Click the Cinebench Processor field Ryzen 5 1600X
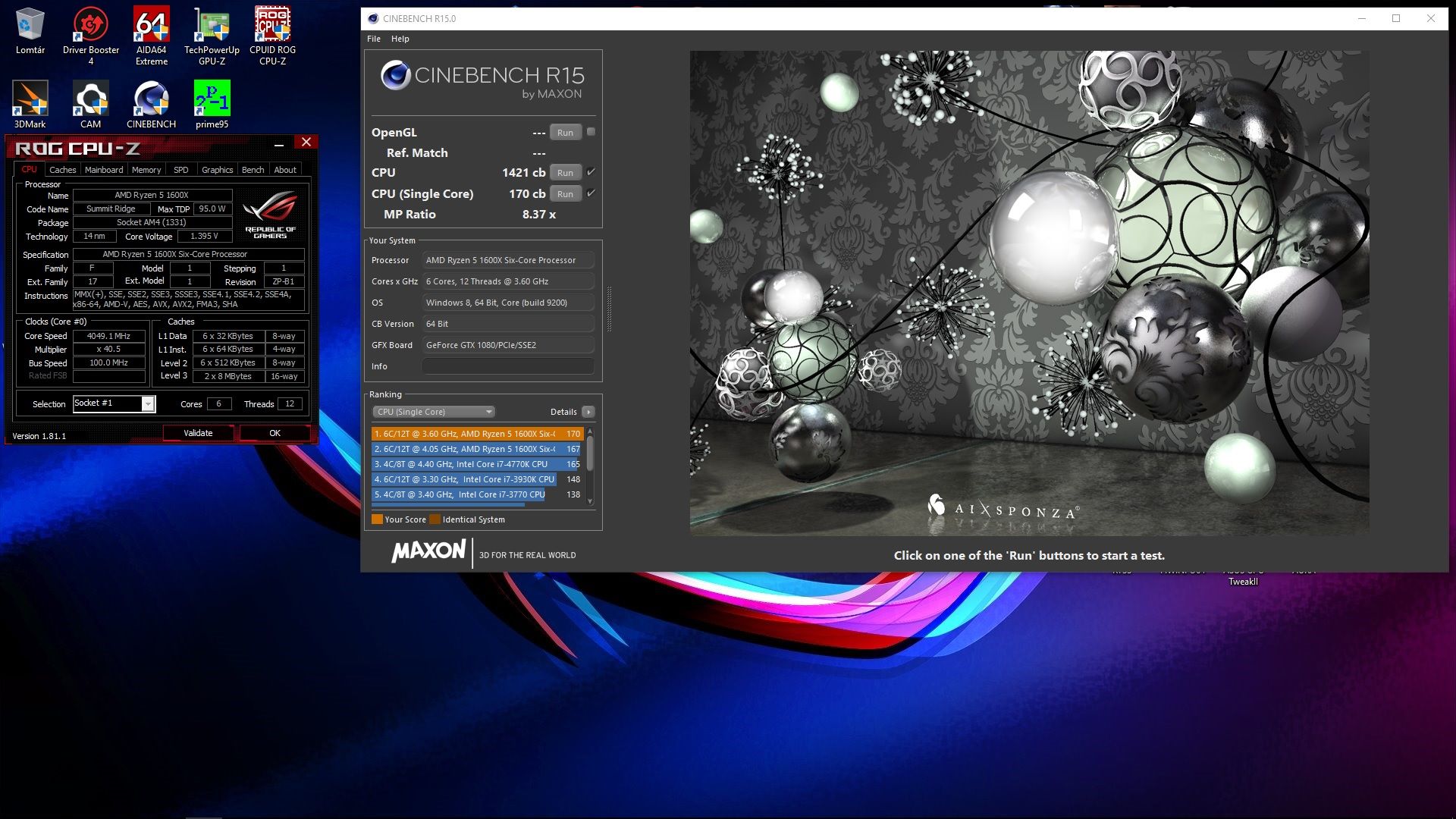Viewport: 1456px width, 819px height. coord(508,260)
